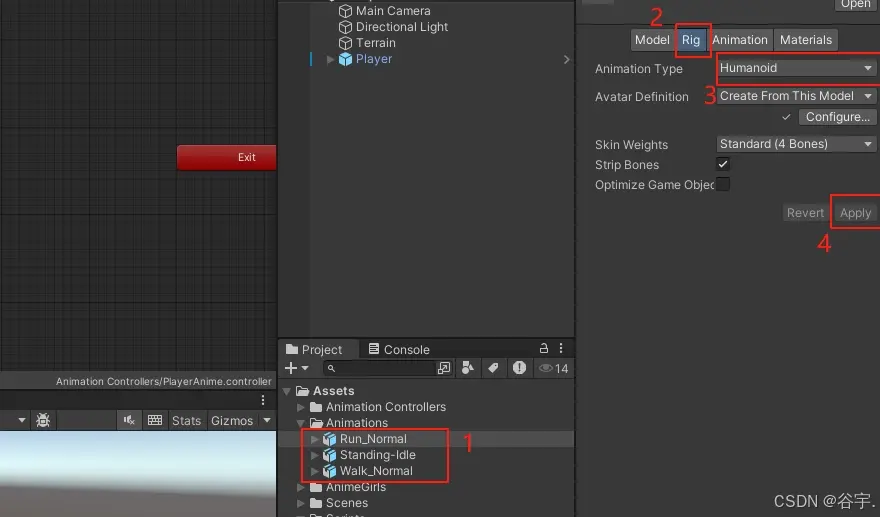Click the Project search field
Image resolution: width=880 pixels, height=517 pixels.
point(379,368)
